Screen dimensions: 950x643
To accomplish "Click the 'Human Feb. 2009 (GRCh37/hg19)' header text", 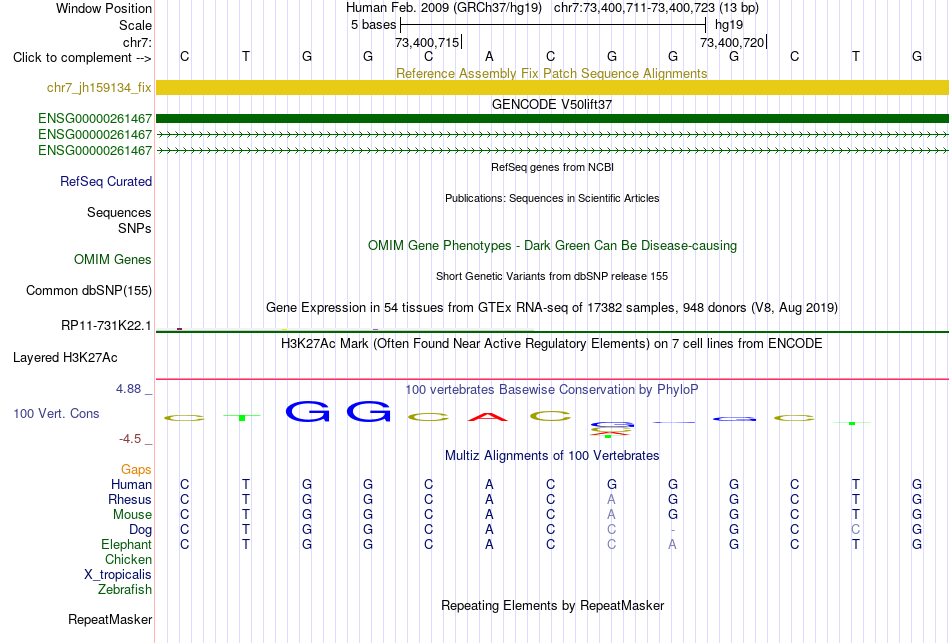I will (x=443, y=8).
